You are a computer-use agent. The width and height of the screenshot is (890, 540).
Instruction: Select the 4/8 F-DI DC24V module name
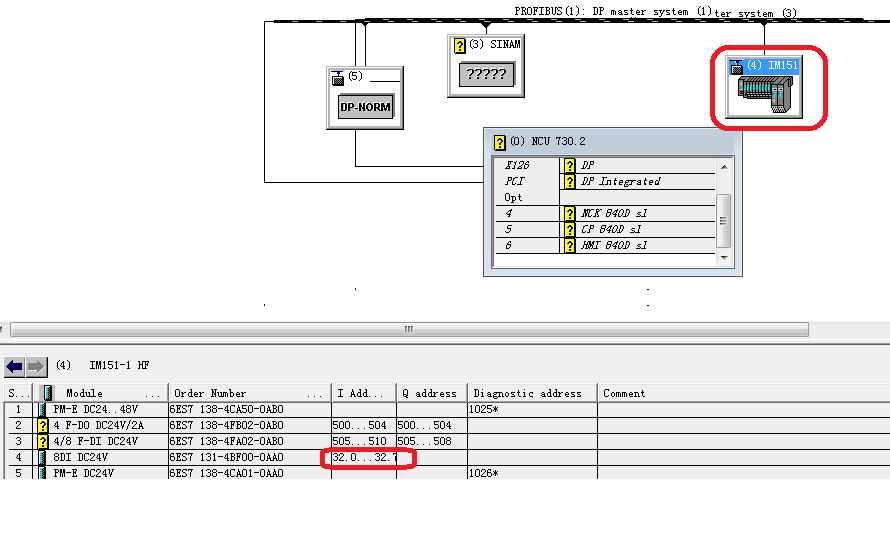pyautogui.click(x=95, y=441)
